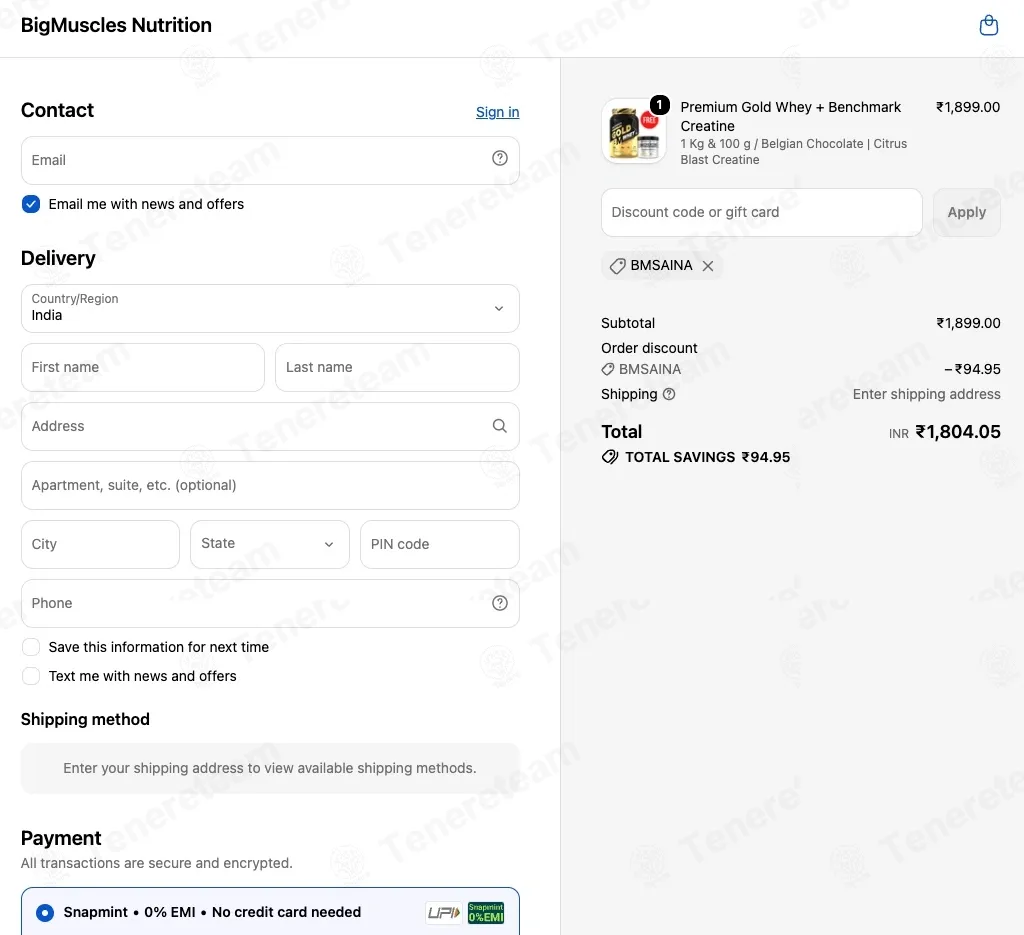Screen dimensions: 1024x935
Task: Click the Enter shipping address text
Action: [926, 394]
